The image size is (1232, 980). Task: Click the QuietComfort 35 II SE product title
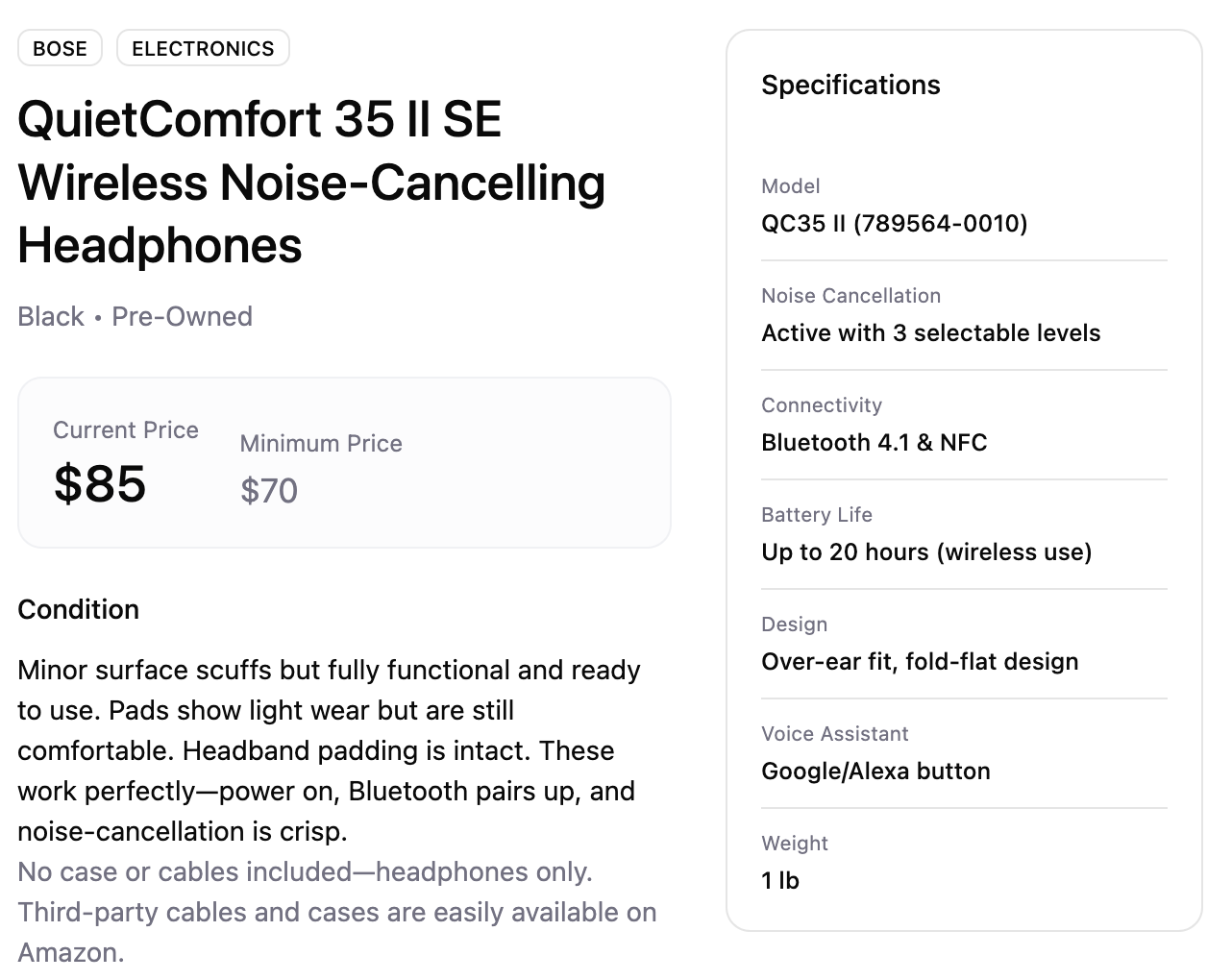(x=311, y=182)
